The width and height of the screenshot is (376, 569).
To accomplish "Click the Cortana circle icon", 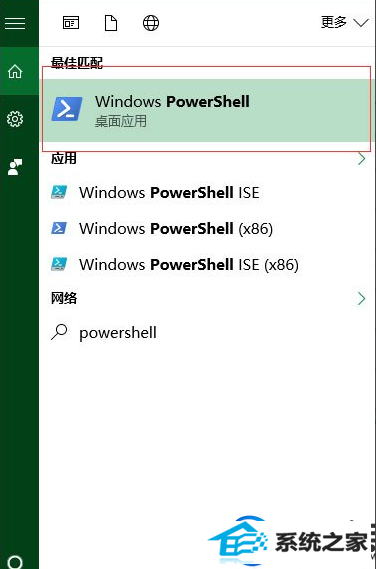I will coord(15,562).
